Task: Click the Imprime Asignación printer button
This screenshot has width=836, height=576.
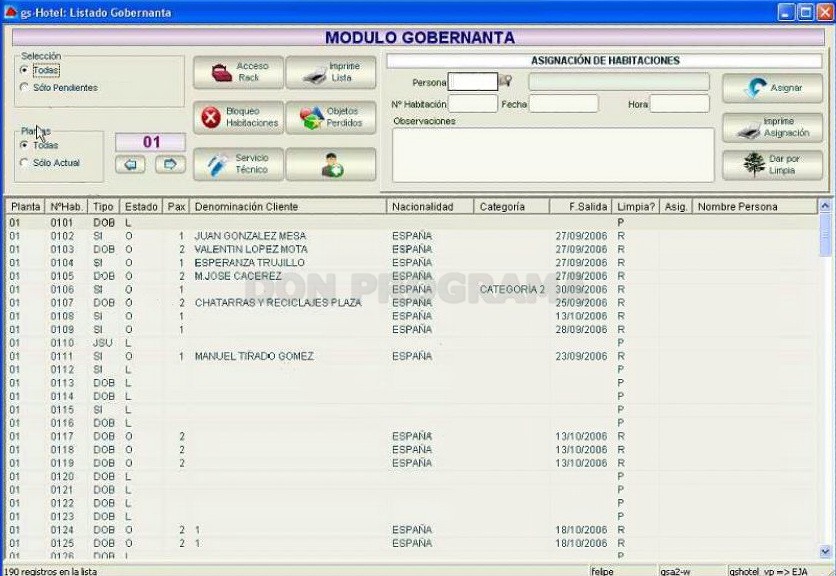Action: [772, 127]
